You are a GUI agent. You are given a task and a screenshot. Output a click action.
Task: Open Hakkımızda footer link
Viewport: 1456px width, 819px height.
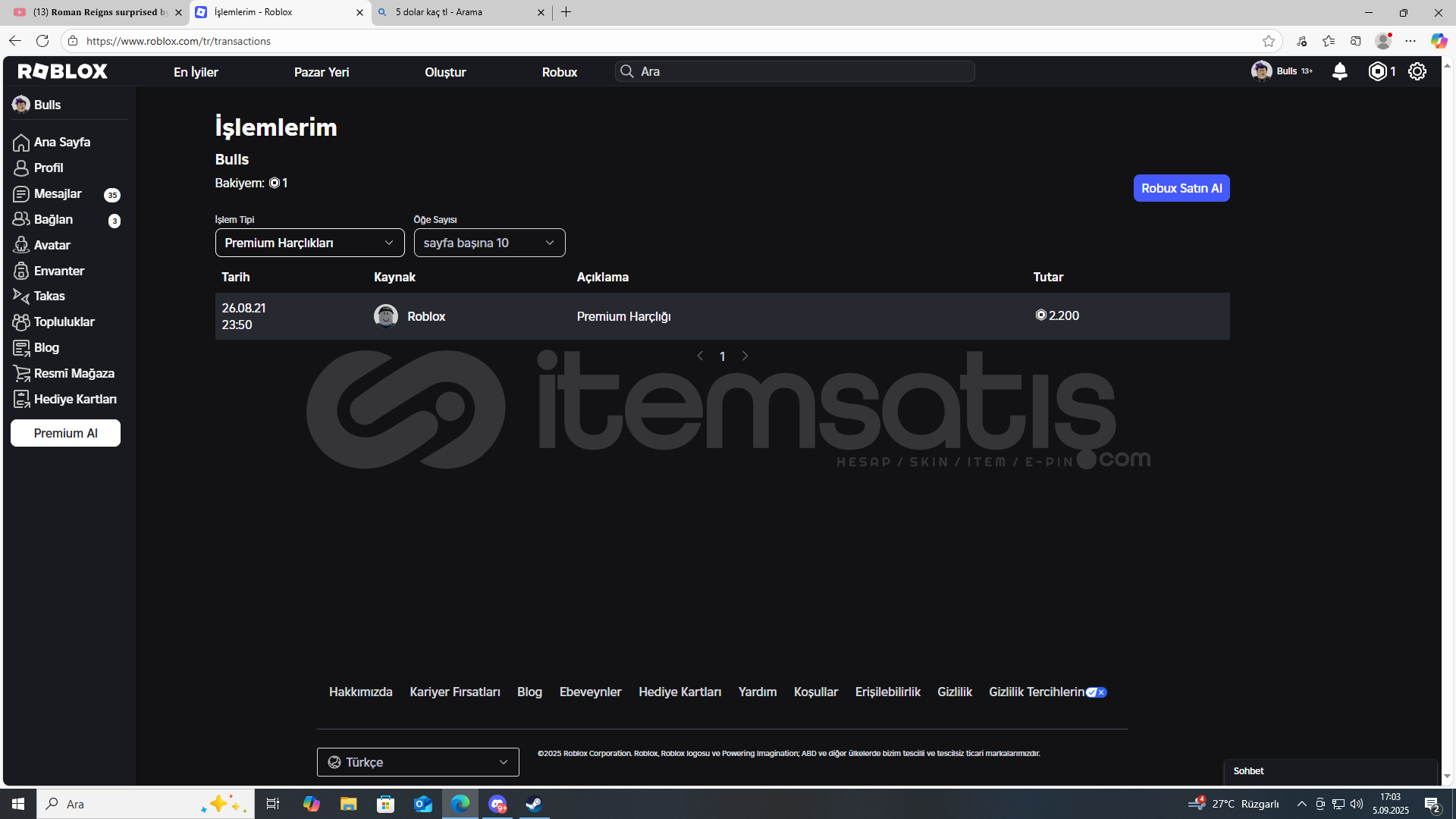click(361, 692)
